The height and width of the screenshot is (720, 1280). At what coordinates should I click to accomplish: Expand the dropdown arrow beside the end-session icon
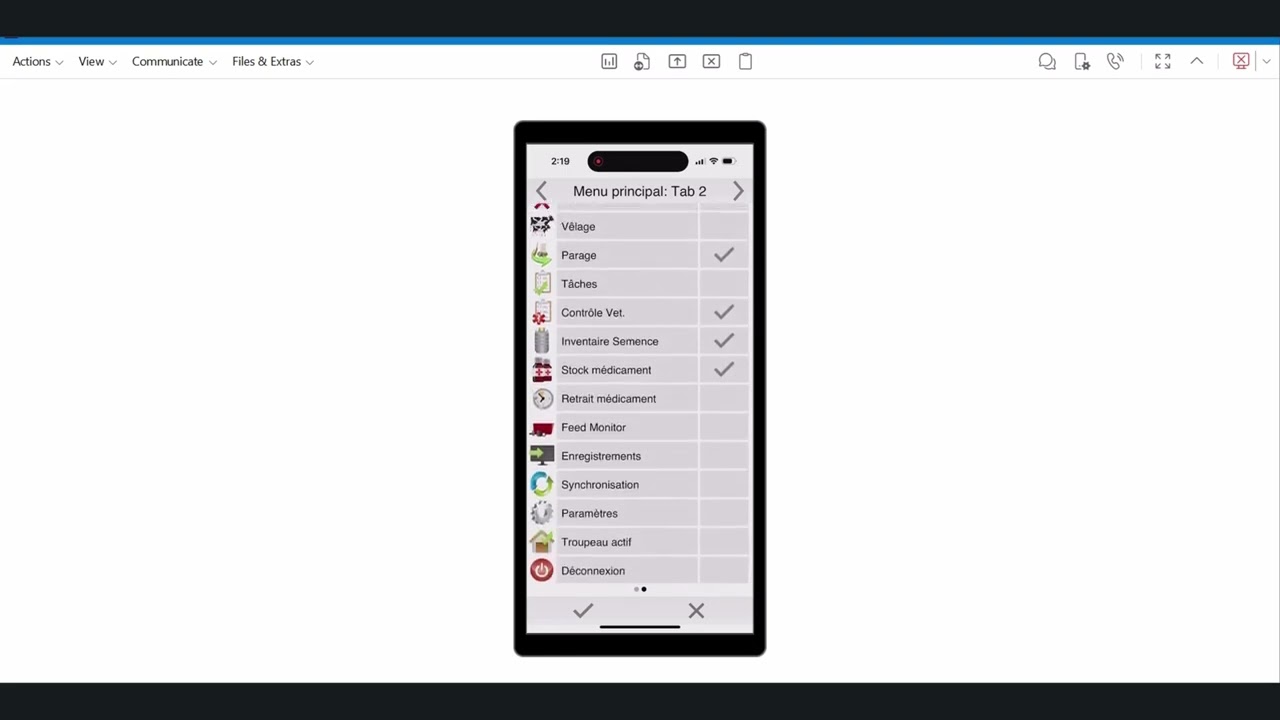coord(1266,62)
